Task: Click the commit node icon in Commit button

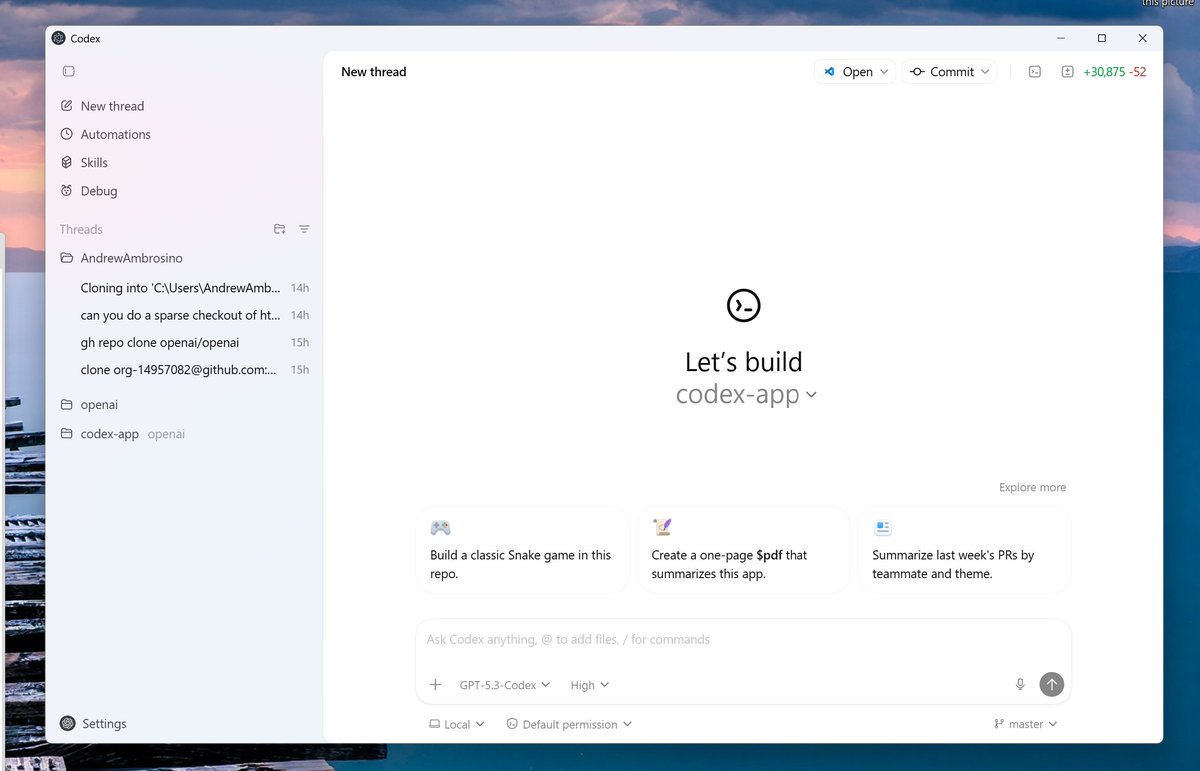Action: point(917,72)
